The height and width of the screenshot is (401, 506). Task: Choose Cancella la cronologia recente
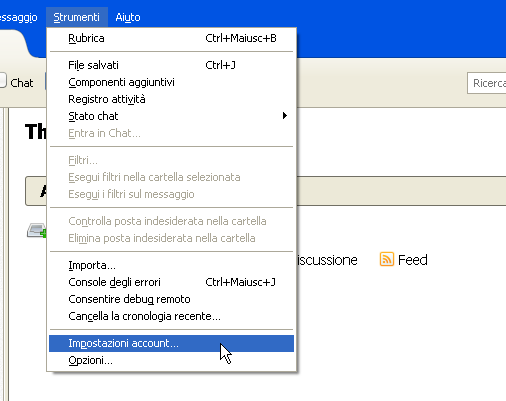click(x=171, y=316)
